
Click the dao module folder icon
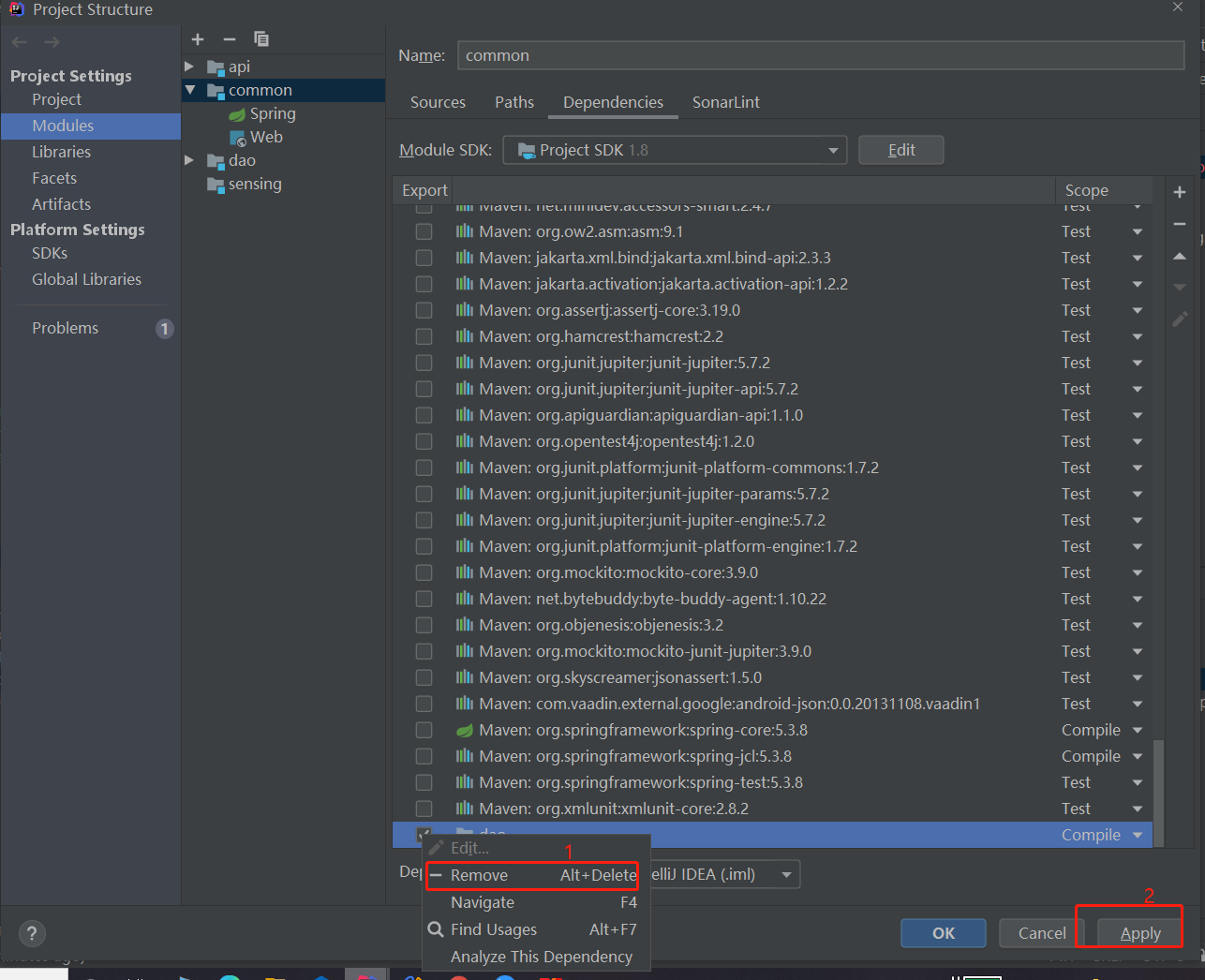tap(216, 161)
